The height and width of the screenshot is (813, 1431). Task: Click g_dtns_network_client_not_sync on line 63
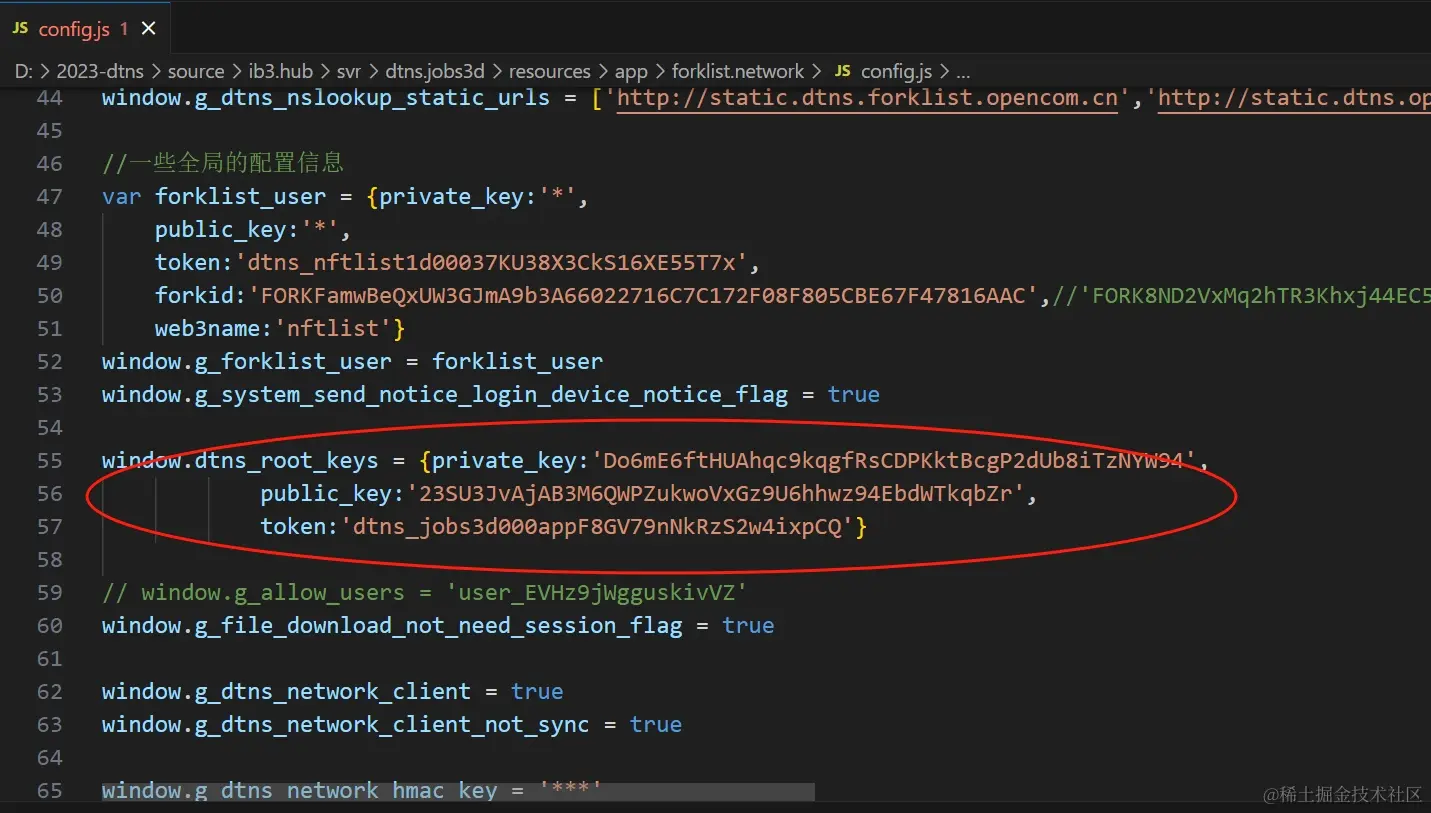(x=392, y=725)
